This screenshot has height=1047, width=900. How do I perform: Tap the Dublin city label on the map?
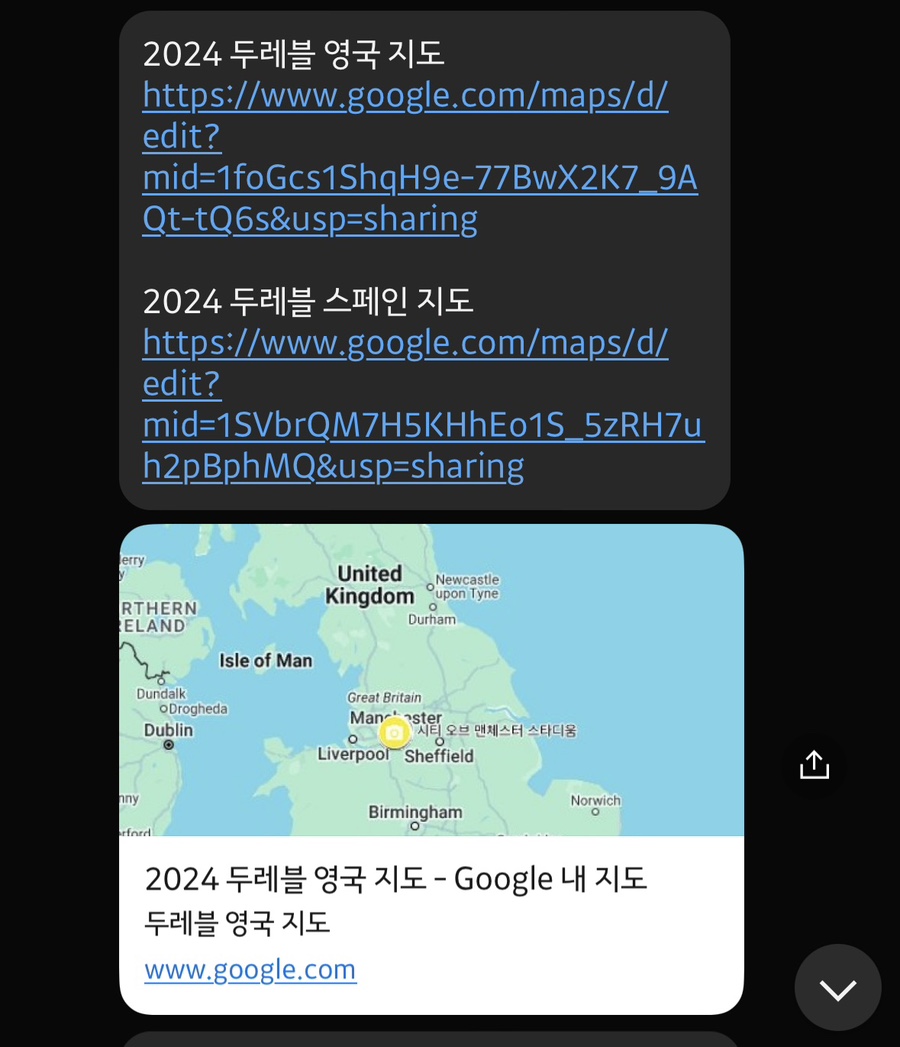tap(168, 730)
